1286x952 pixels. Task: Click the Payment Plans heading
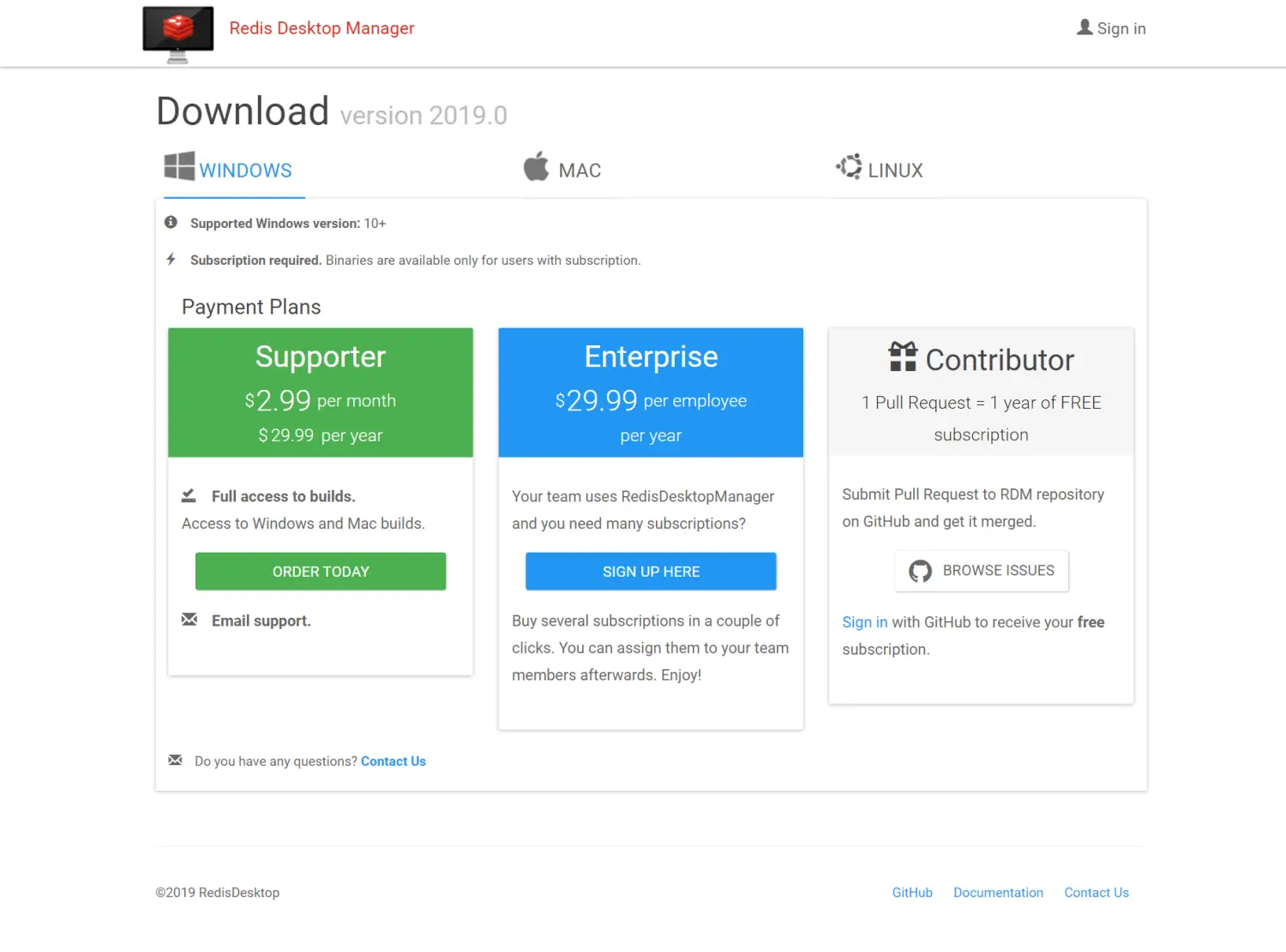coord(251,307)
